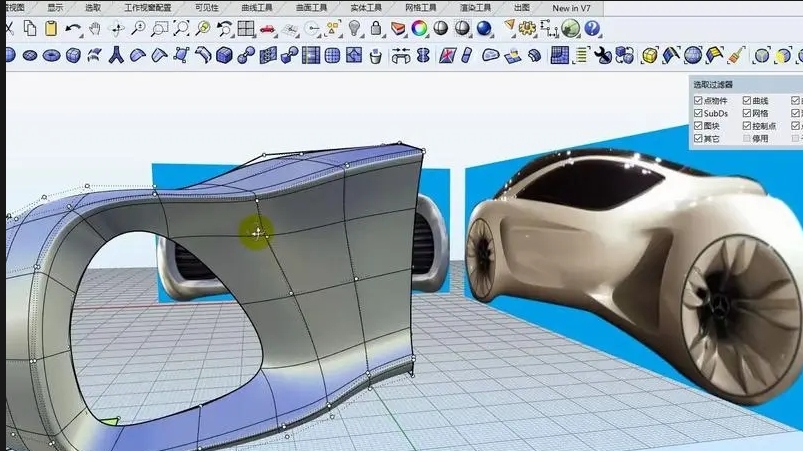Click the paint brush icon
This screenshot has height=451, width=803.
tap(736, 55)
